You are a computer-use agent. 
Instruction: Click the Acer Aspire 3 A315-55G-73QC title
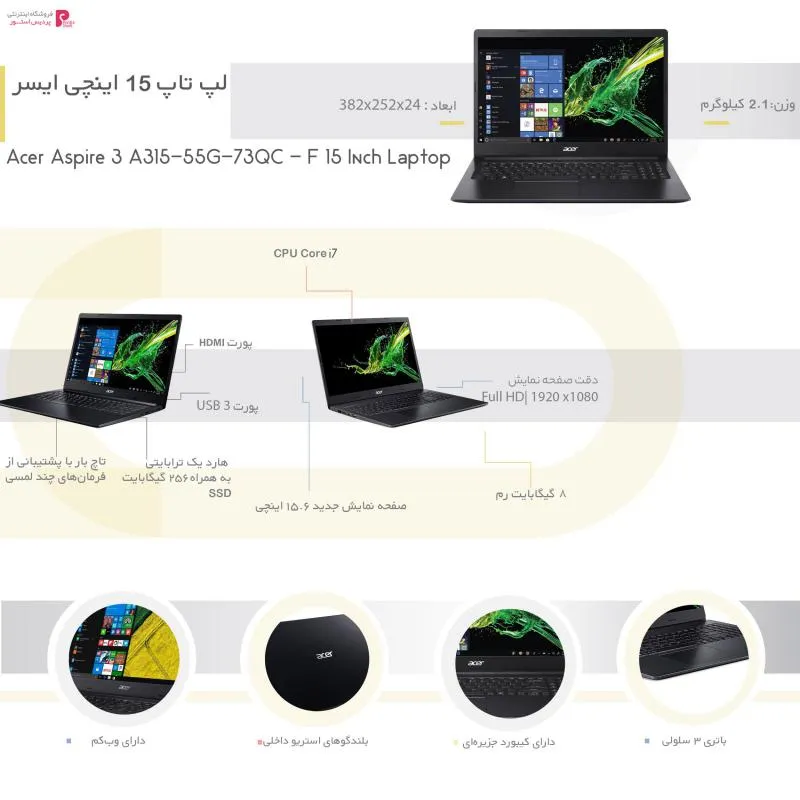click(x=229, y=157)
